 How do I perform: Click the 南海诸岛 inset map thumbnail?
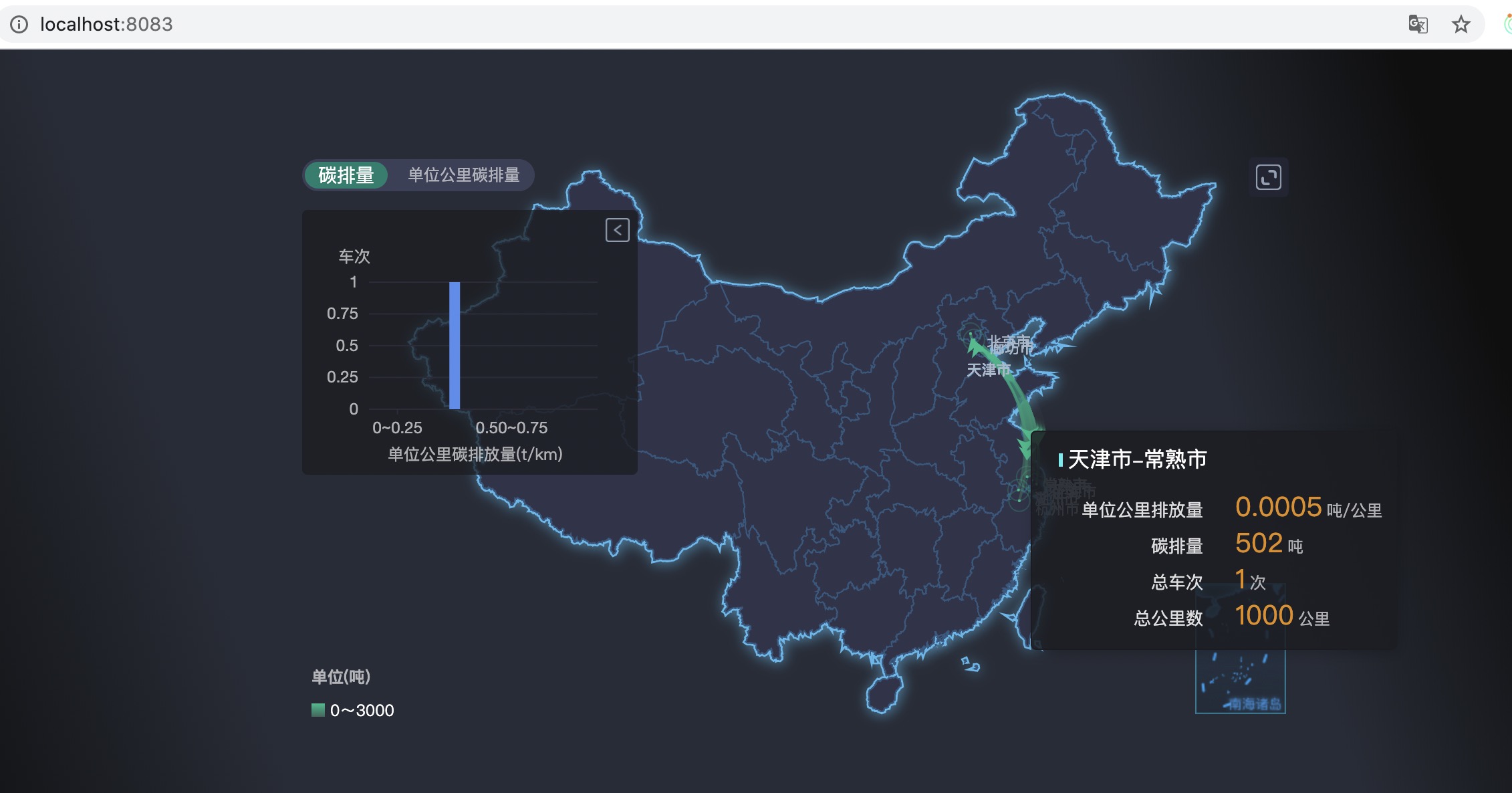[1240, 682]
